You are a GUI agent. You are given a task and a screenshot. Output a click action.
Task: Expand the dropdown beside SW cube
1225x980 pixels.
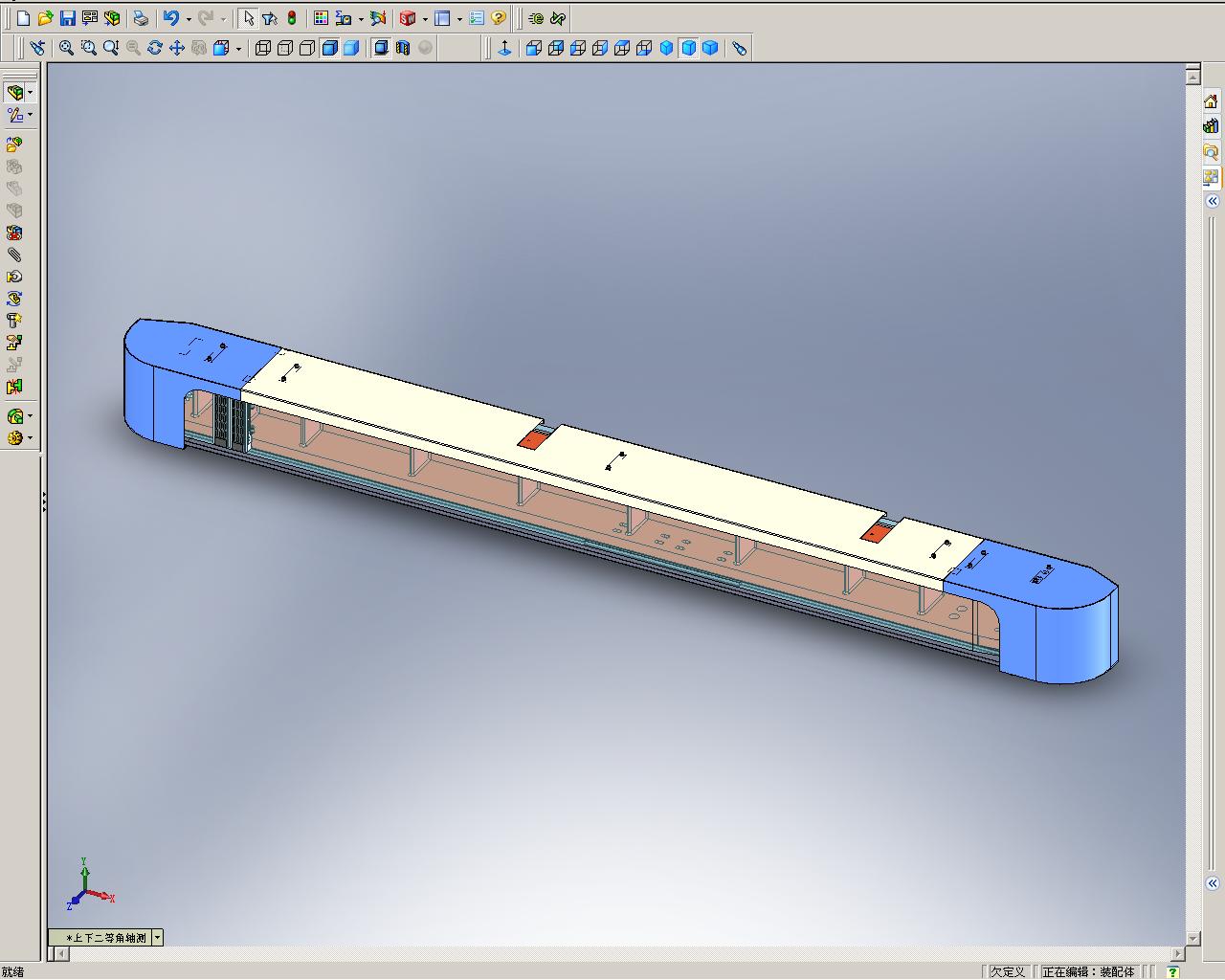(x=424, y=18)
